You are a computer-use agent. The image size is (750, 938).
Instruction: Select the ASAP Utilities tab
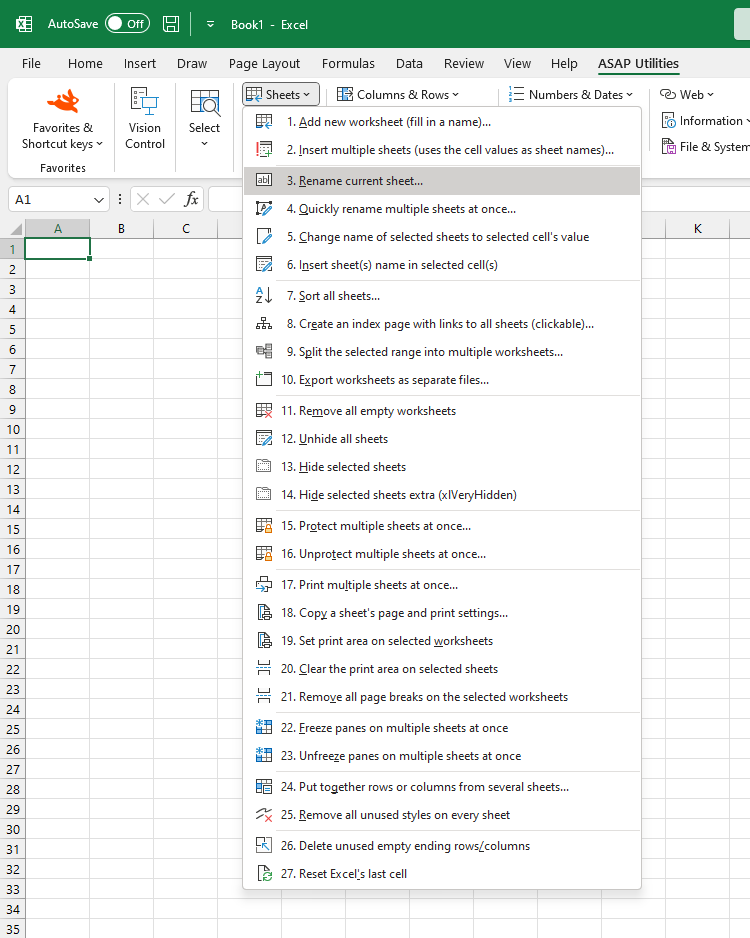[638, 63]
